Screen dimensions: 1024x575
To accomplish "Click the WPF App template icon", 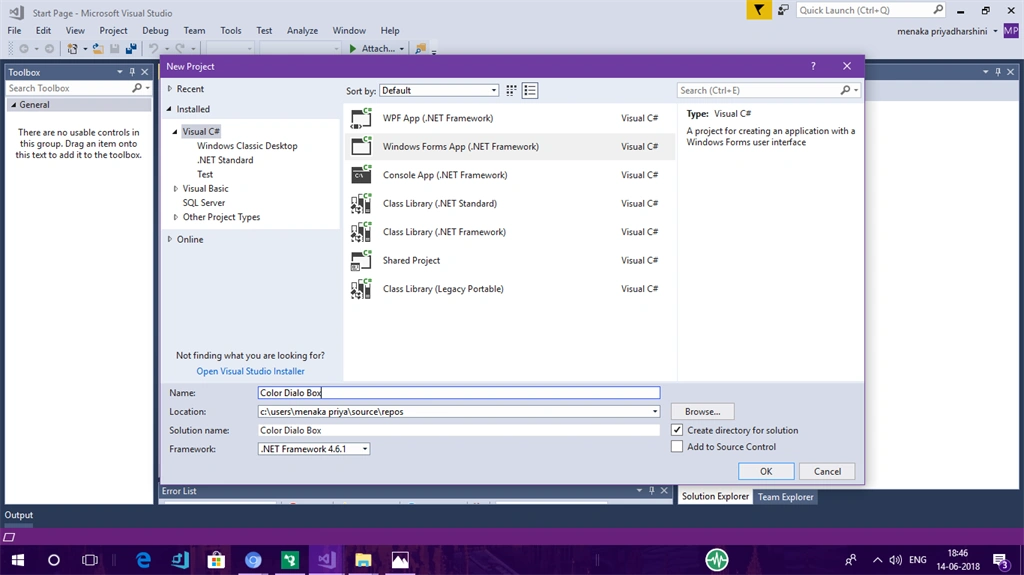I will point(361,118).
